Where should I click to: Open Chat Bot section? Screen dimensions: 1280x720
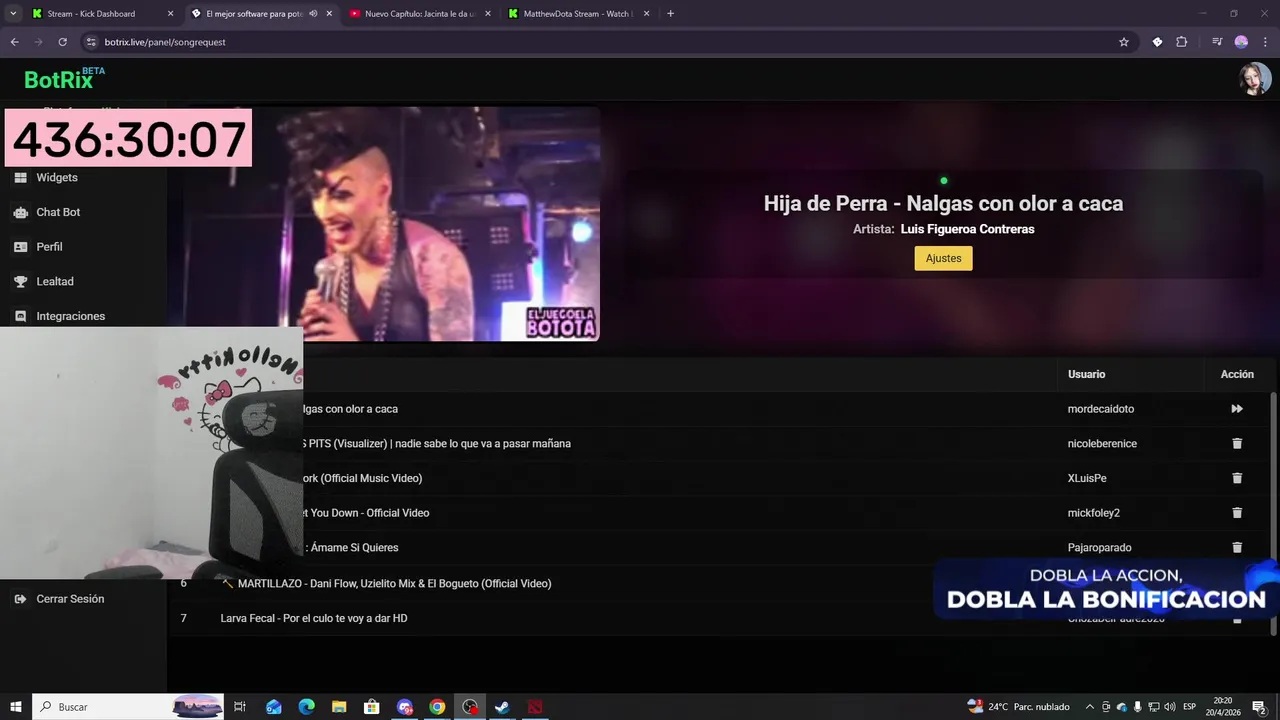58,212
